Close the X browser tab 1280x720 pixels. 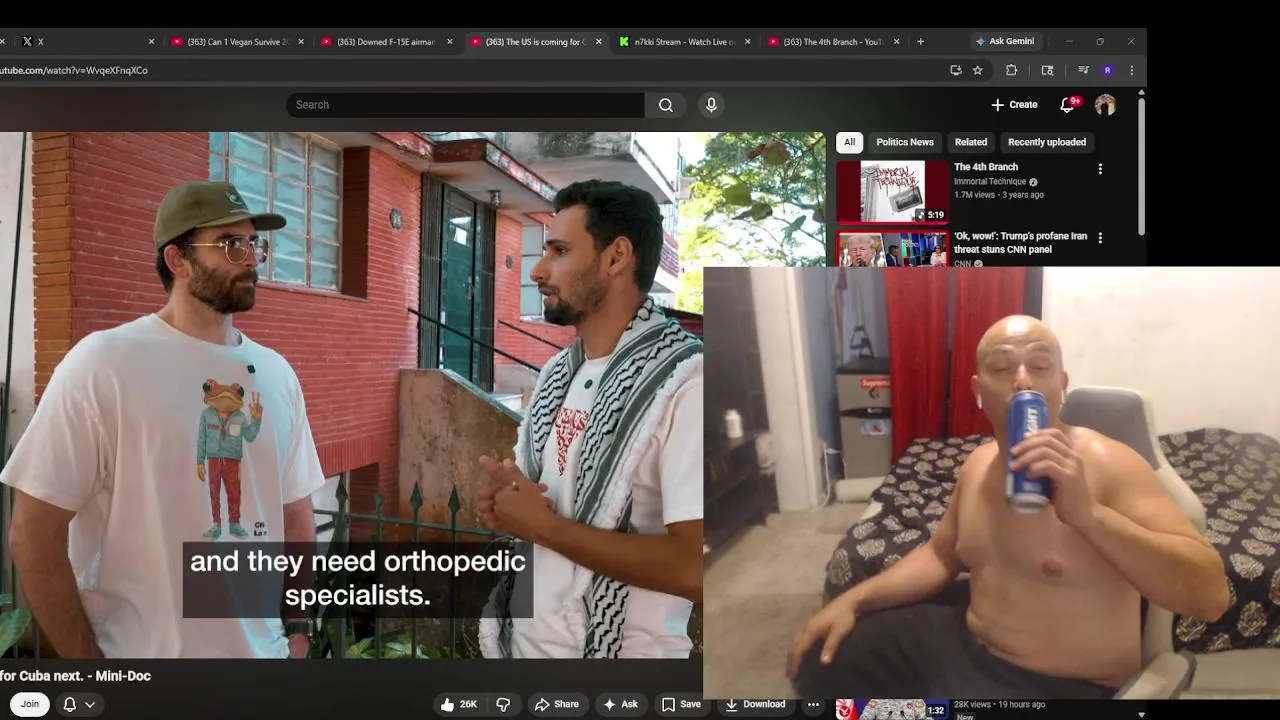151,41
